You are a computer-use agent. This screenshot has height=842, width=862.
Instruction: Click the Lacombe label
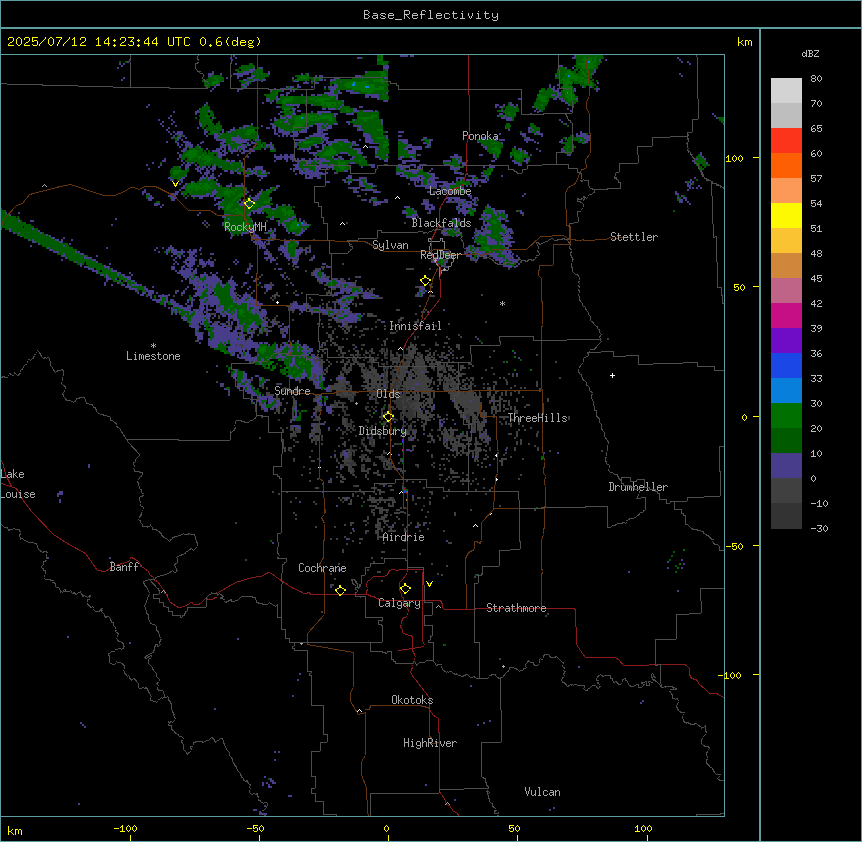coord(450,191)
